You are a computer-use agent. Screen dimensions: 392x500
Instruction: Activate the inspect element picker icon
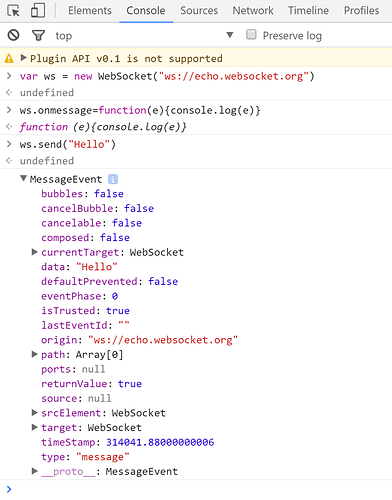pyautogui.click(x=13, y=11)
